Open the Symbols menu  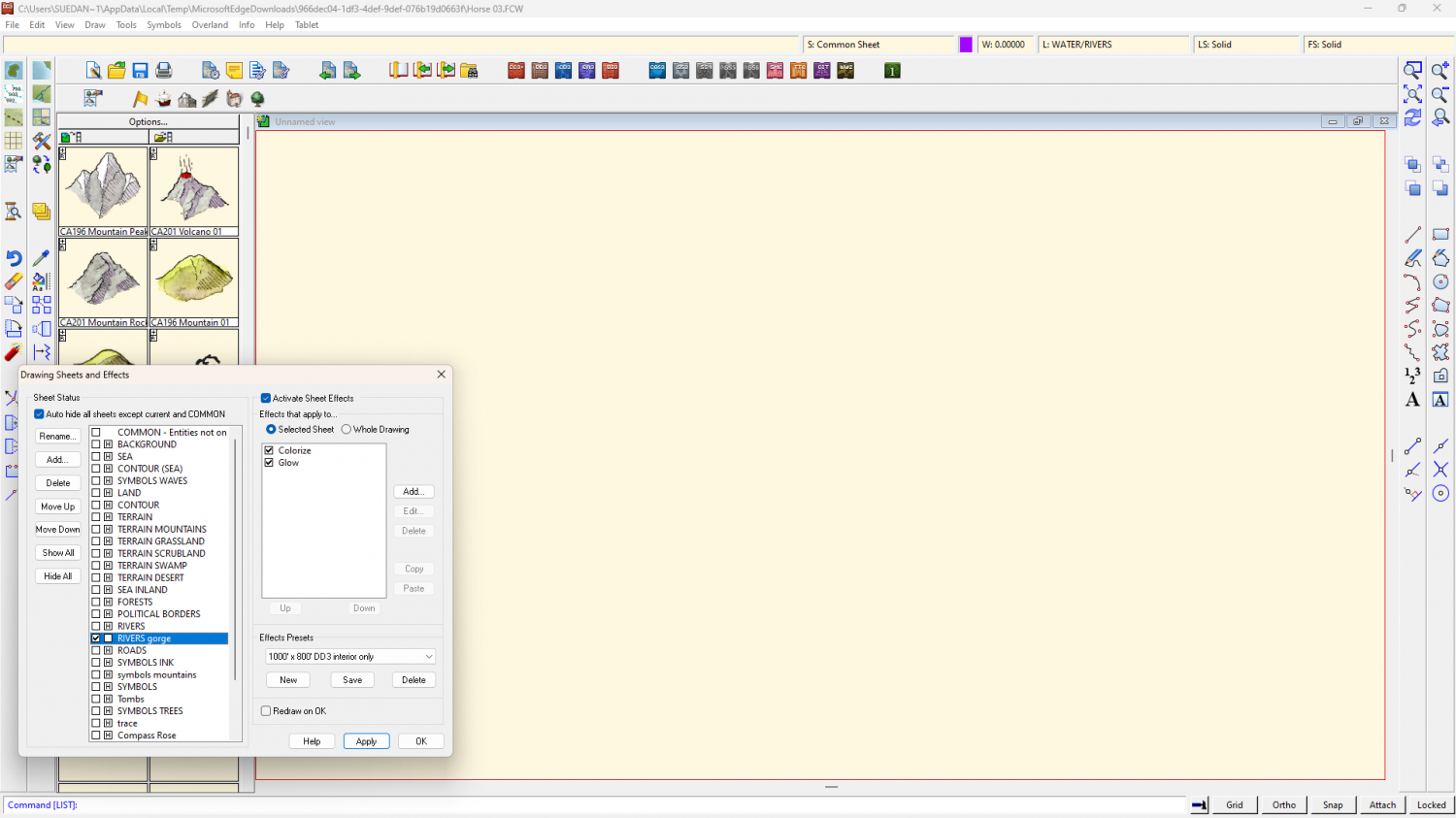pyautogui.click(x=164, y=25)
